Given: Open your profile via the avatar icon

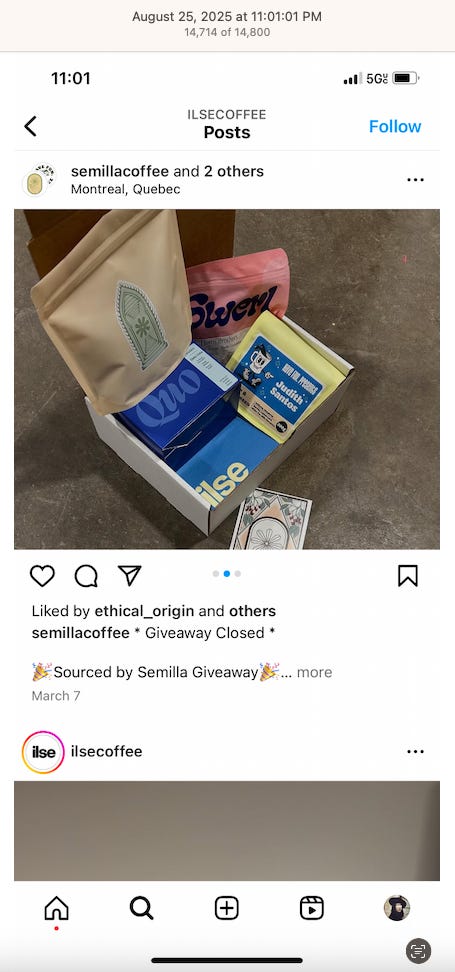Looking at the screenshot, I should pos(397,908).
